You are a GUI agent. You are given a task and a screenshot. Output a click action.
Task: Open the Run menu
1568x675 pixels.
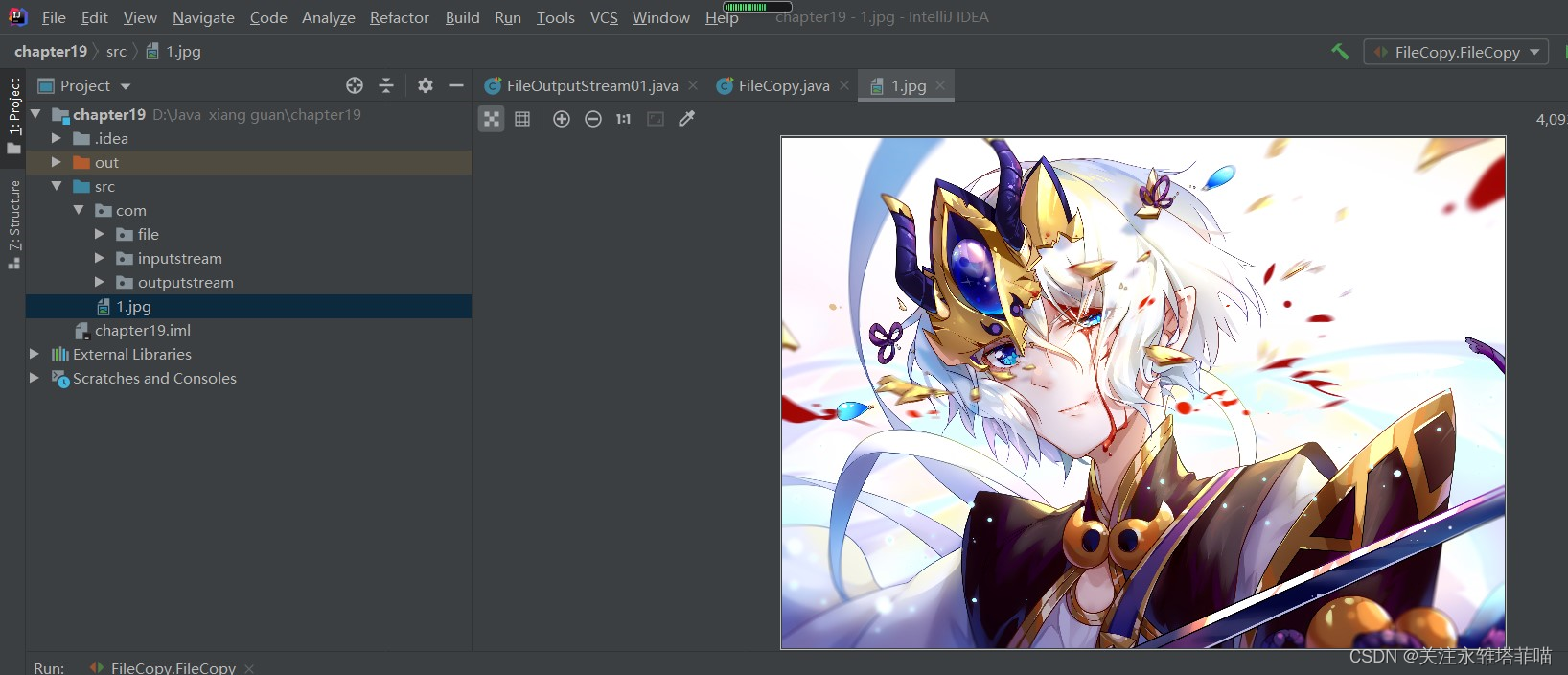tap(508, 17)
